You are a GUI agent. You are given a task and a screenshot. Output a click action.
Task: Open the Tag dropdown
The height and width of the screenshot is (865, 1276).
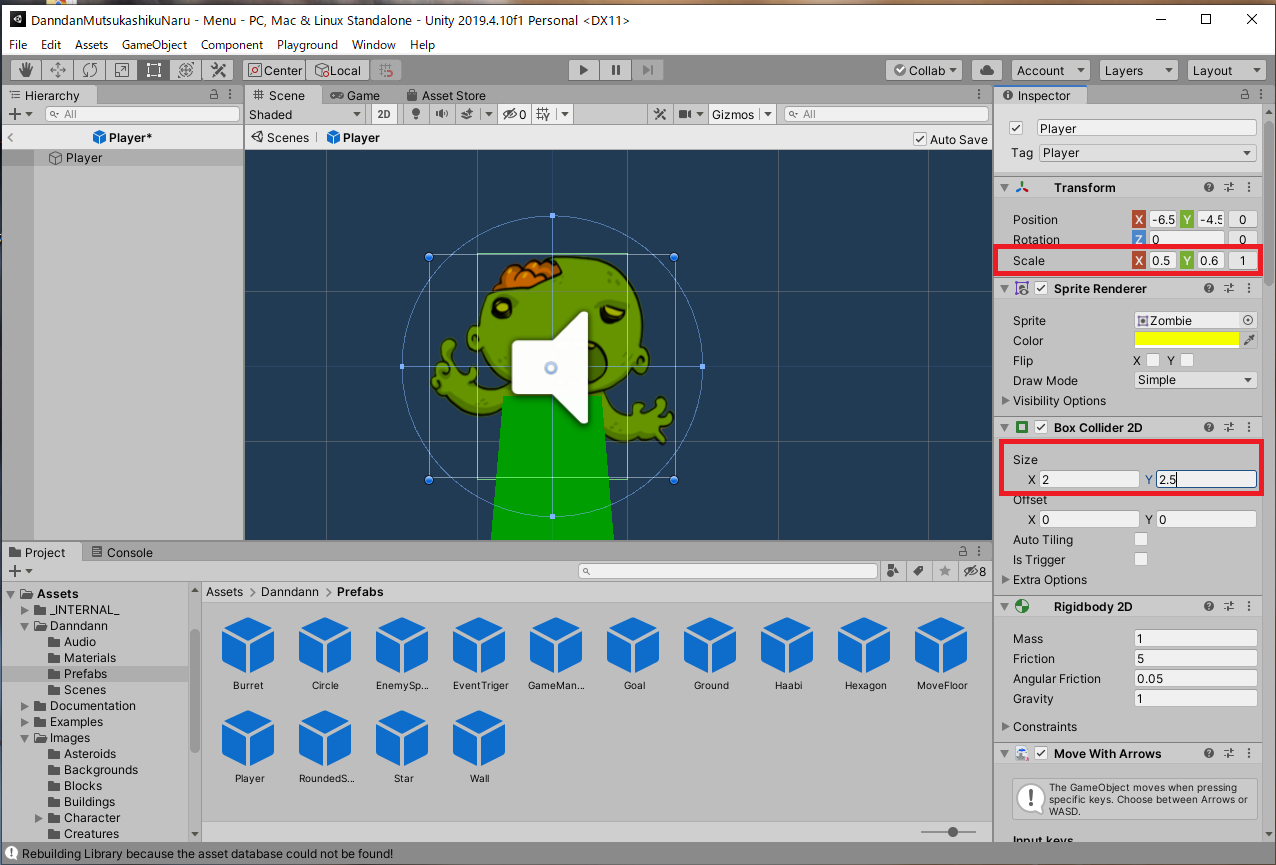pos(1147,153)
